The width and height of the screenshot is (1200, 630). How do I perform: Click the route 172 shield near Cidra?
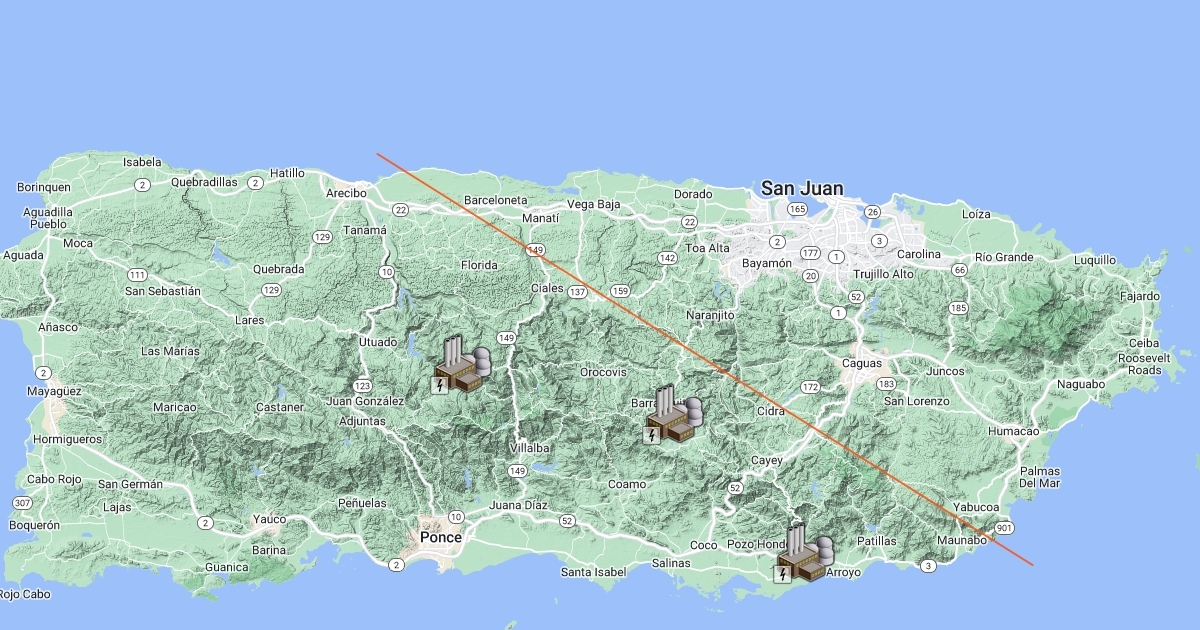pyautogui.click(x=809, y=387)
